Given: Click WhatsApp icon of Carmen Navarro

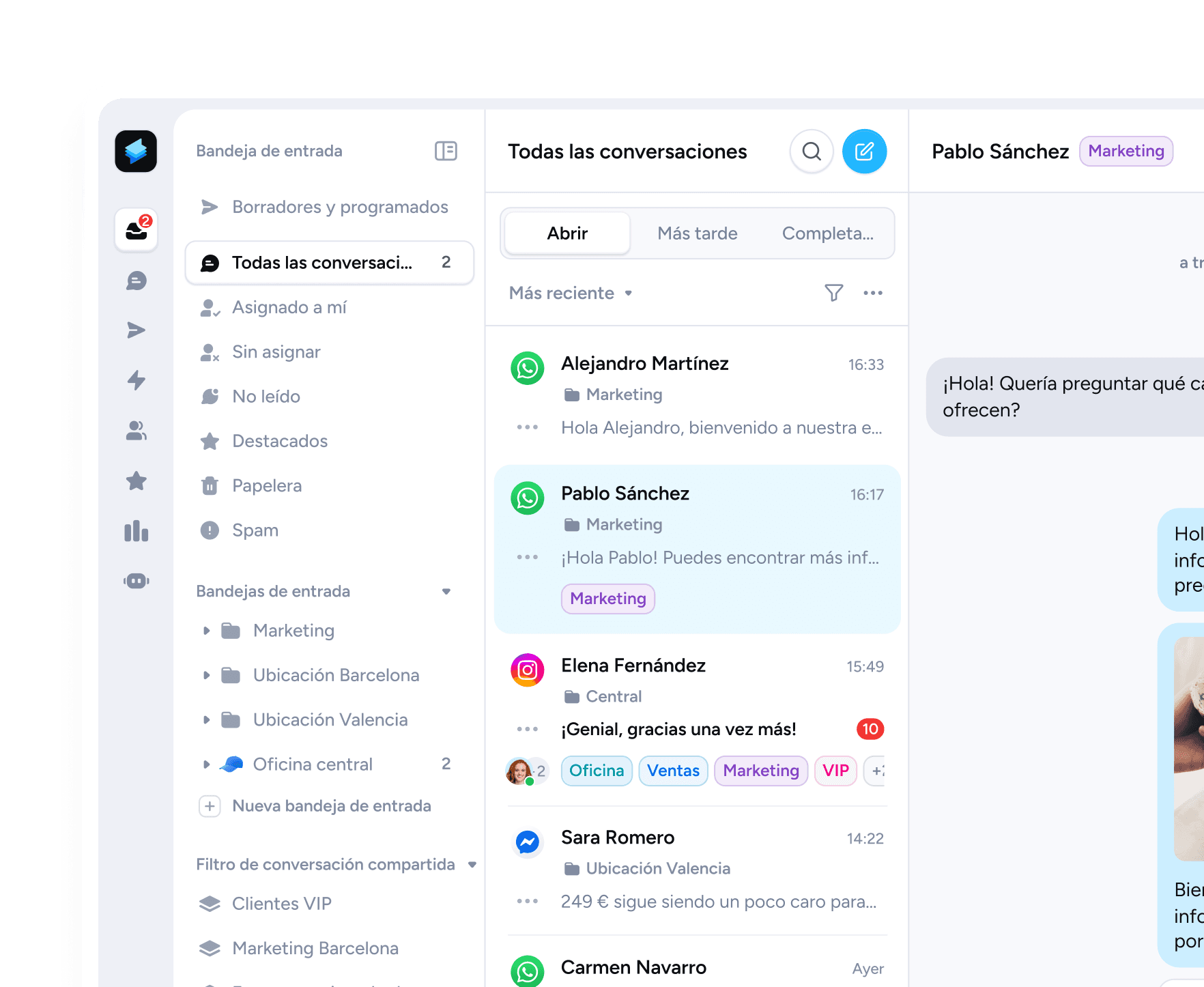Looking at the screenshot, I should tap(528, 971).
